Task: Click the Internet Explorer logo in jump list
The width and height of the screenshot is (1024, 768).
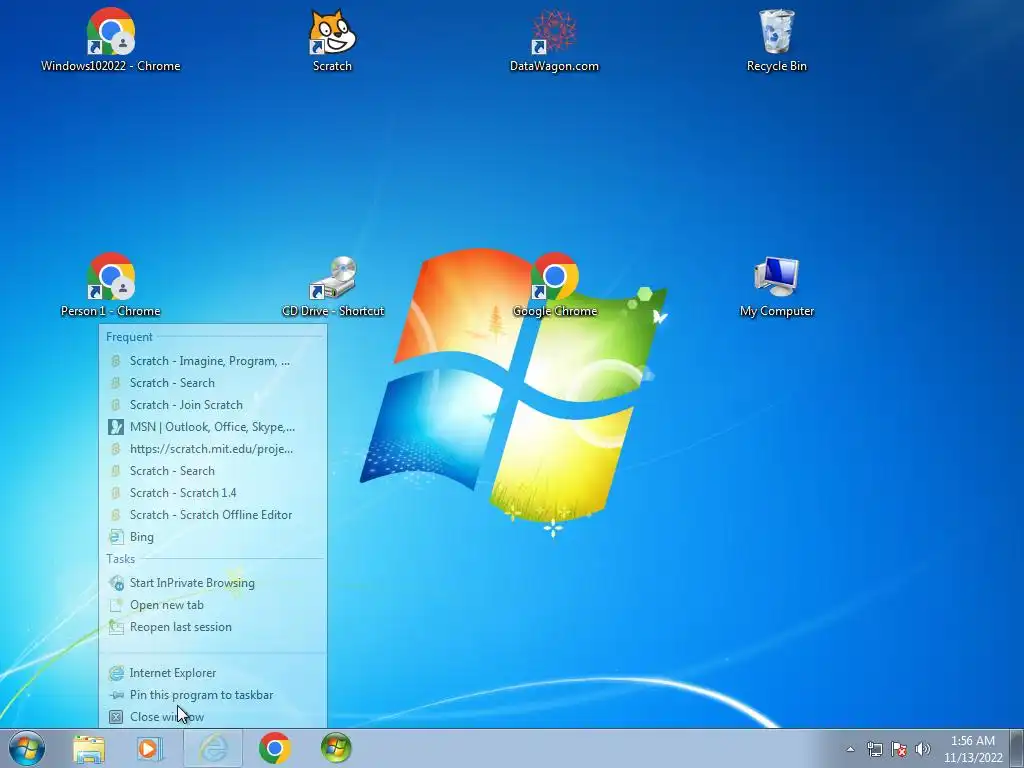Action: point(116,673)
